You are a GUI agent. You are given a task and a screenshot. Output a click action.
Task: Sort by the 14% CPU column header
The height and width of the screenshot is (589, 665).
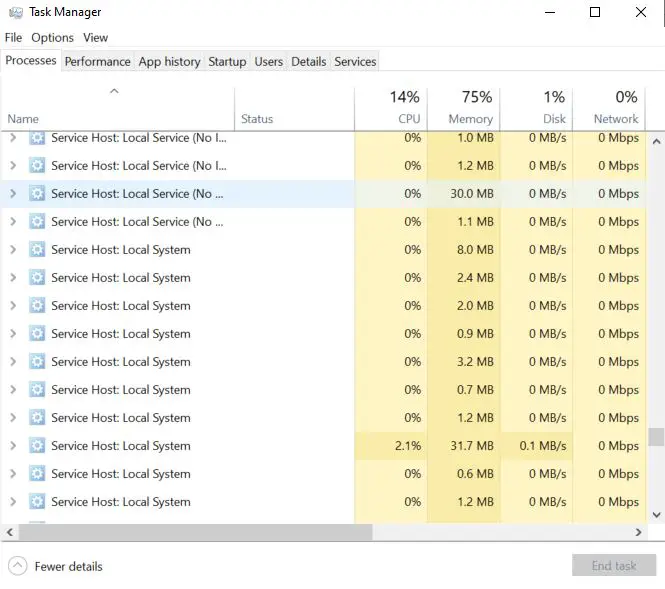point(391,108)
